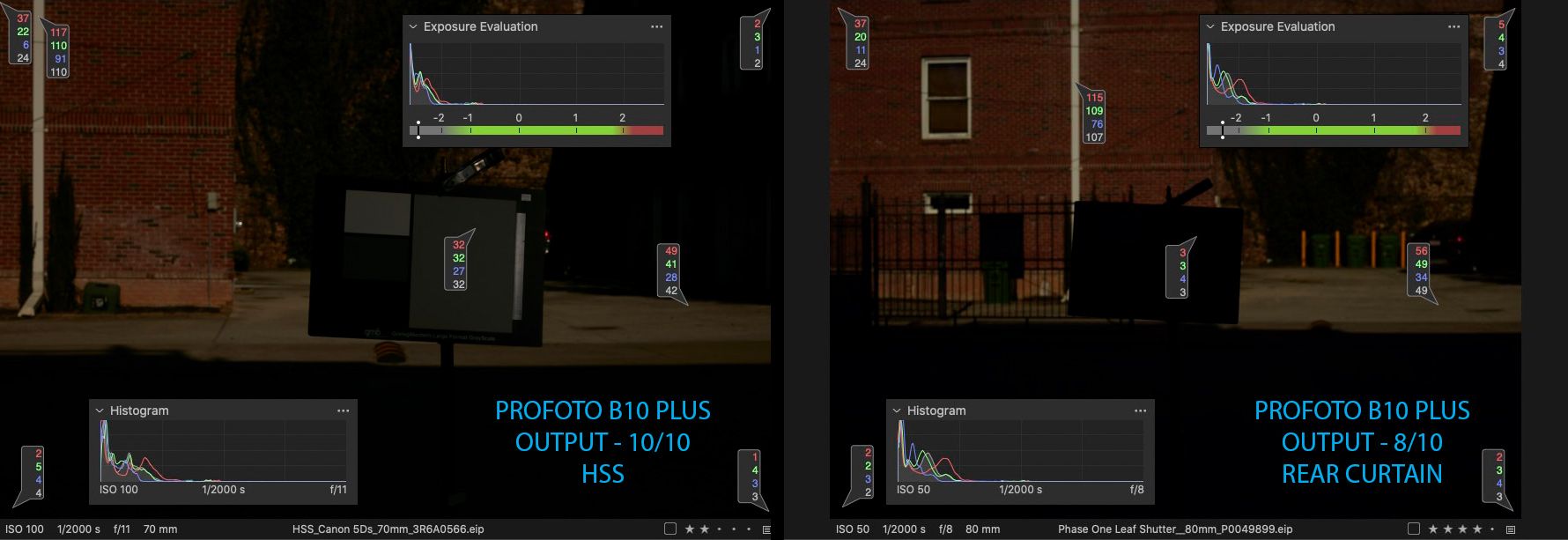Toggle color tag box for HSS_Canon image
The width and height of the screenshot is (1568, 540).
click(670, 529)
